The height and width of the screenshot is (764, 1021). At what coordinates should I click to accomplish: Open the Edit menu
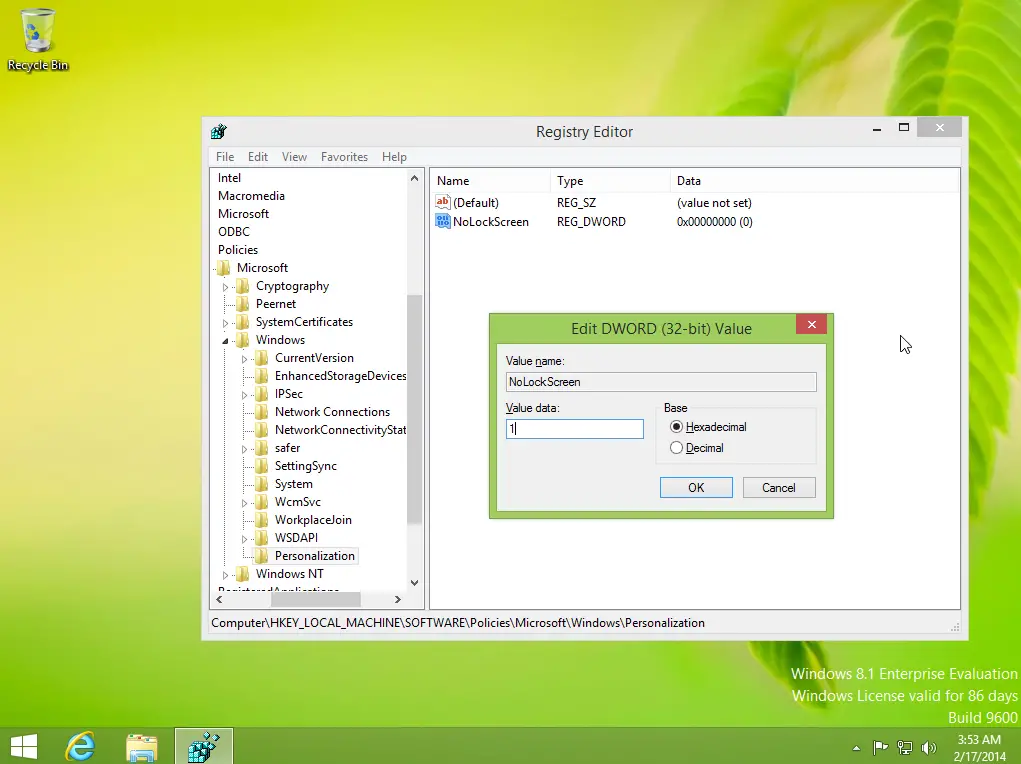pyautogui.click(x=258, y=157)
